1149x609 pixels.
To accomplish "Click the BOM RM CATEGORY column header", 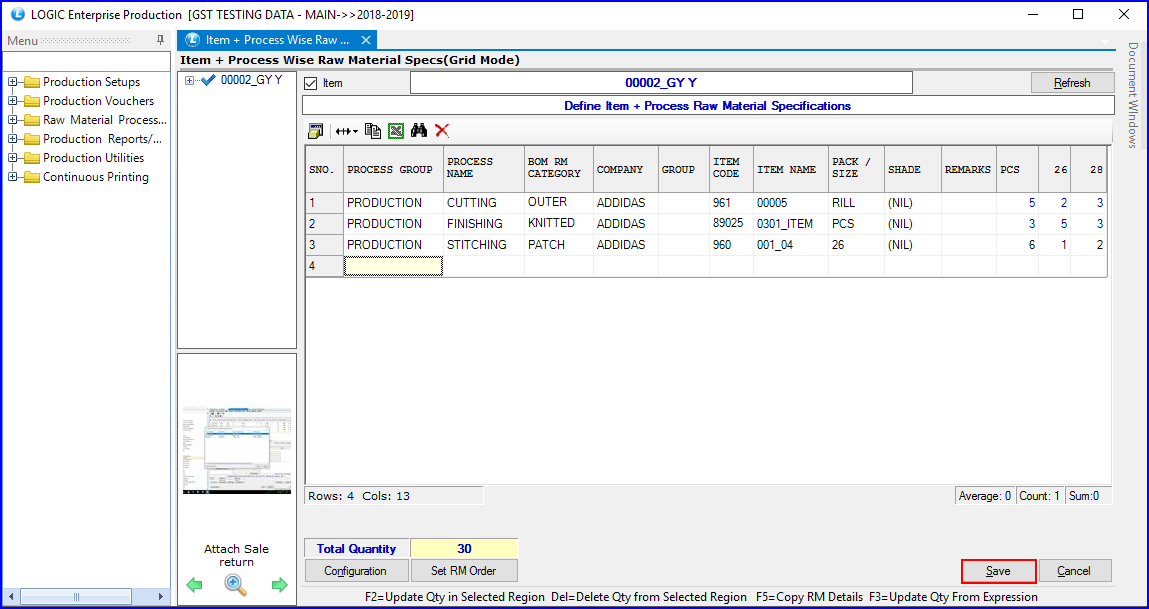I will click(x=558, y=169).
